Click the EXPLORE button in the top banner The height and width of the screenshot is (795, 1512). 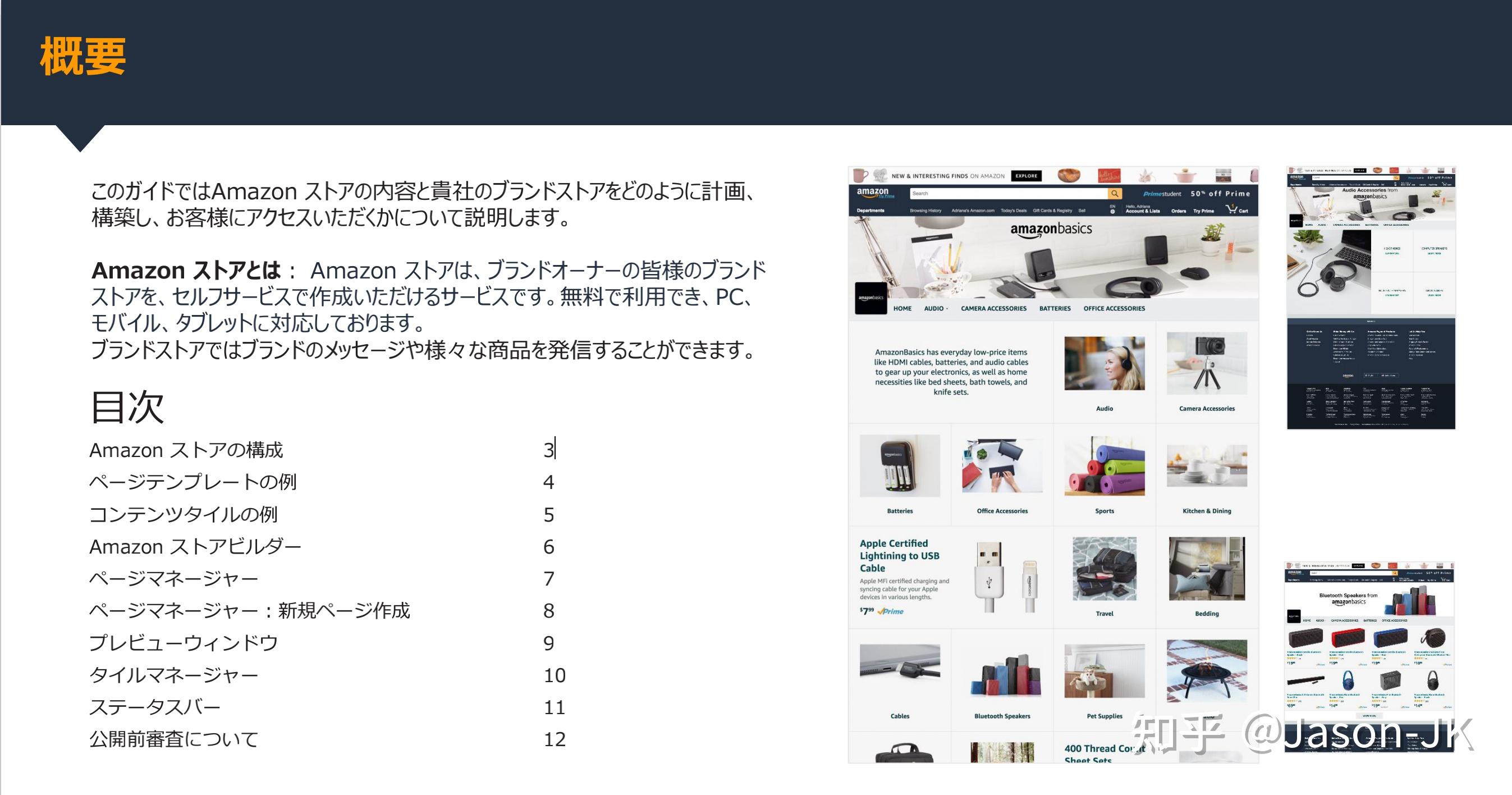coord(1027,176)
